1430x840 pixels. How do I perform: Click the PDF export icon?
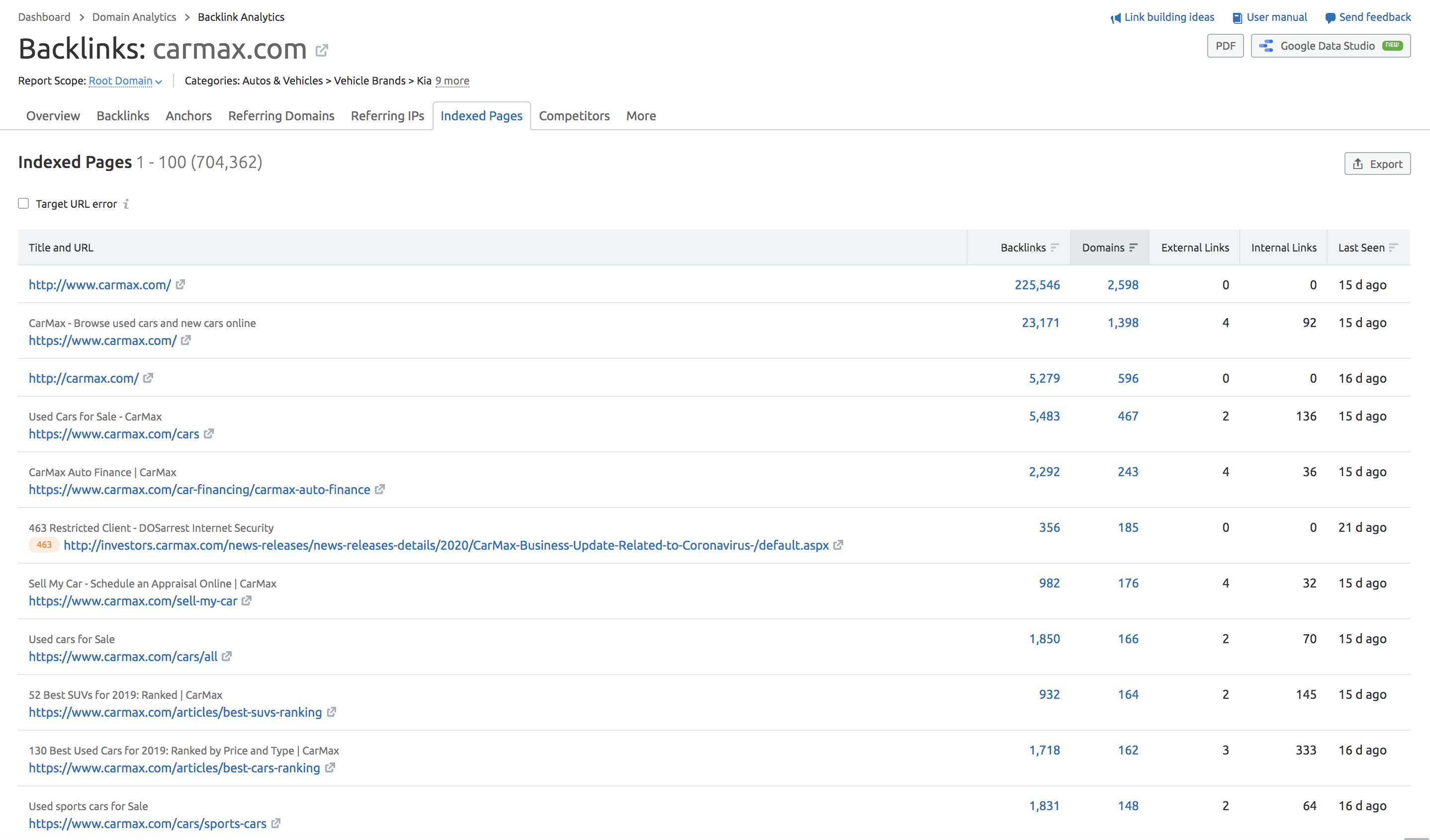click(x=1225, y=45)
